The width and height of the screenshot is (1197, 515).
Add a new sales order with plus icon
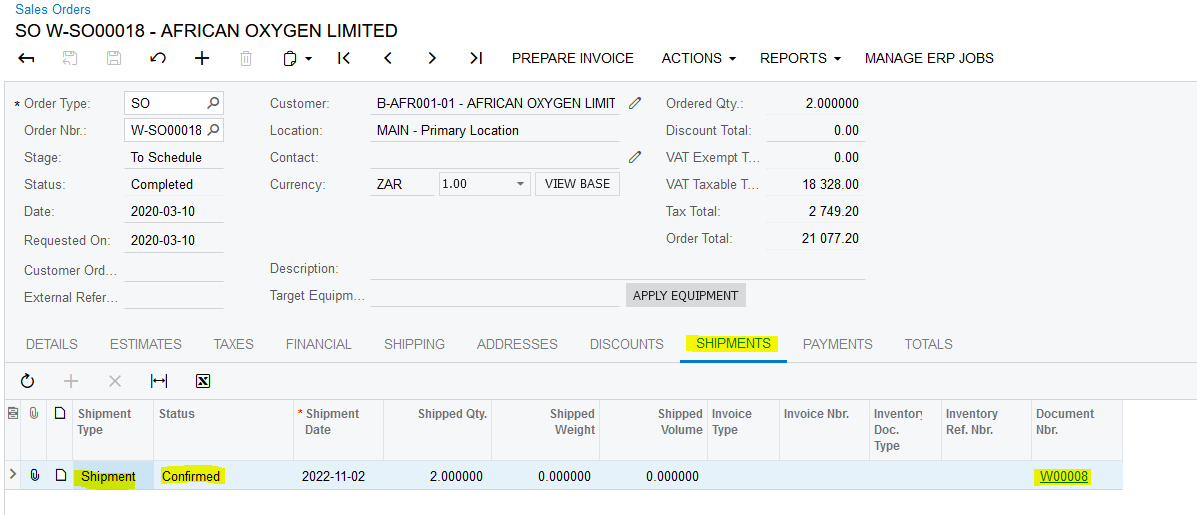202,58
